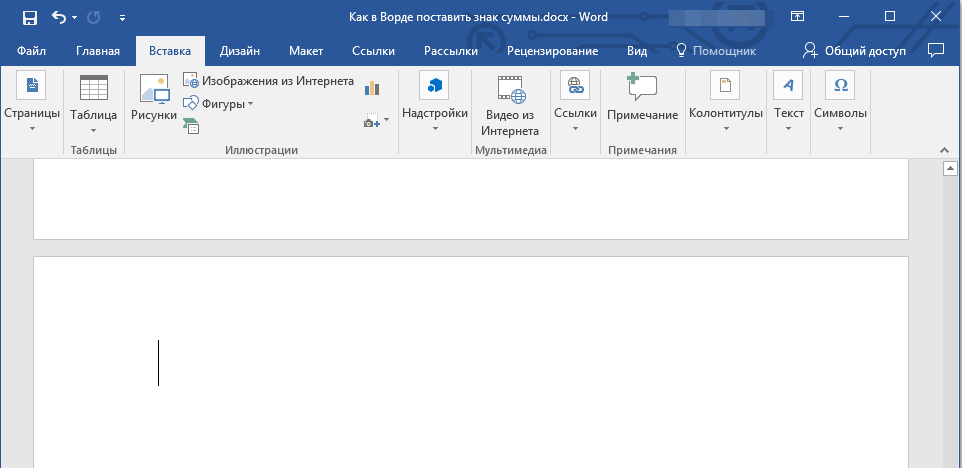Click the vertical scrollbar up arrow

point(951,169)
